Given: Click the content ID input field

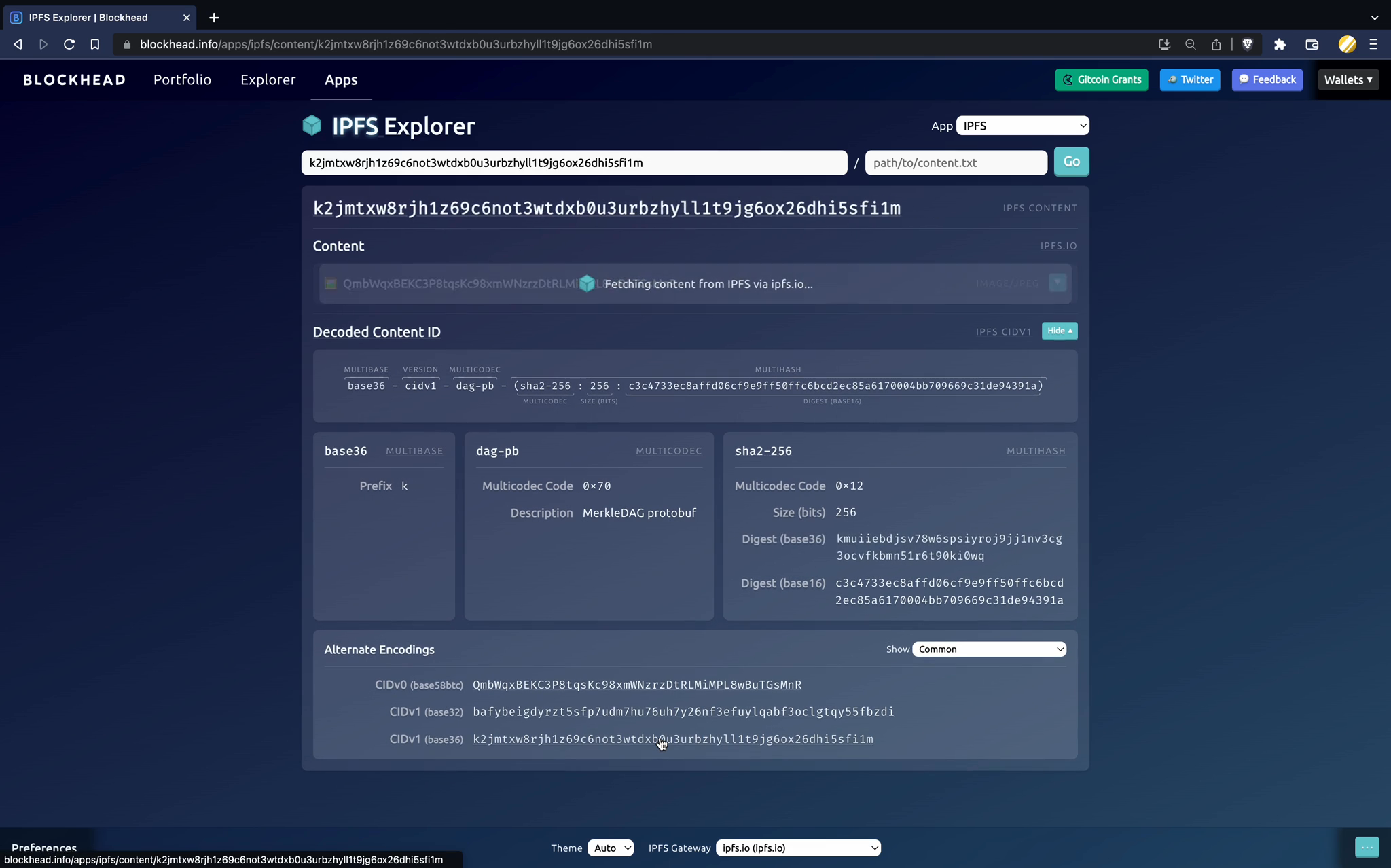Looking at the screenshot, I should pyautogui.click(x=574, y=163).
